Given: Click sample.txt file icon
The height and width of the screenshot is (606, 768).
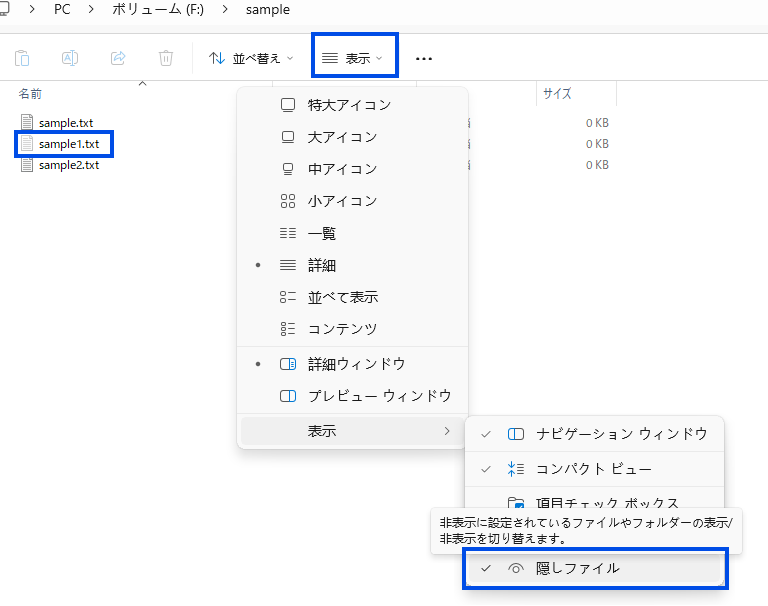Looking at the screenshot, I should click(27, 122).
